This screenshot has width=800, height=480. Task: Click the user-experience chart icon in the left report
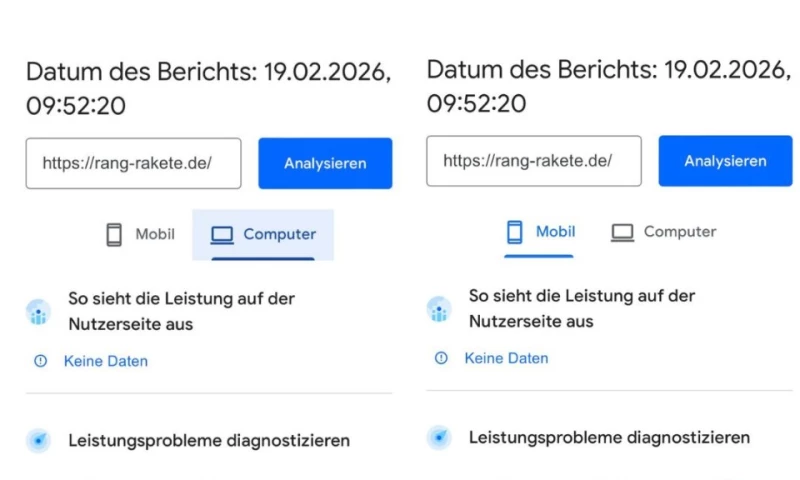pos(38,311)
